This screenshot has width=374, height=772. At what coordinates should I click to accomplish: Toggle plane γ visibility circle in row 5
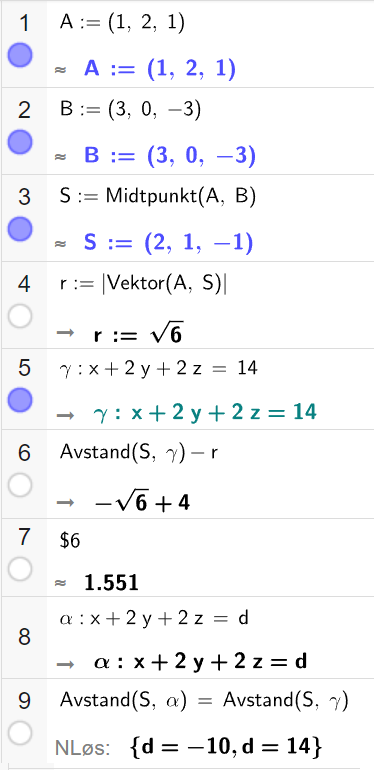coord(20,399)
